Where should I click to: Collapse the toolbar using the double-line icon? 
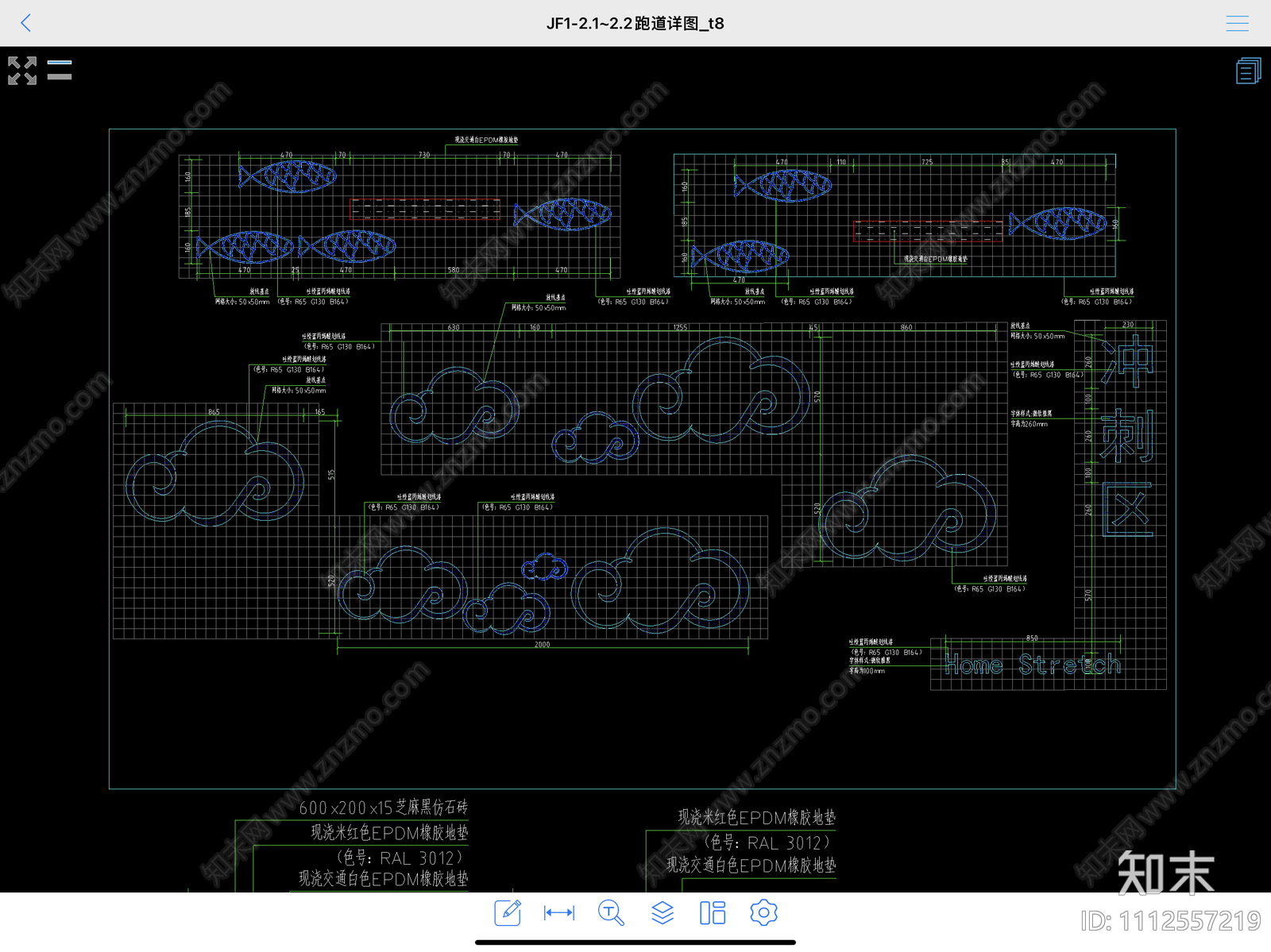tap(60, 70)
